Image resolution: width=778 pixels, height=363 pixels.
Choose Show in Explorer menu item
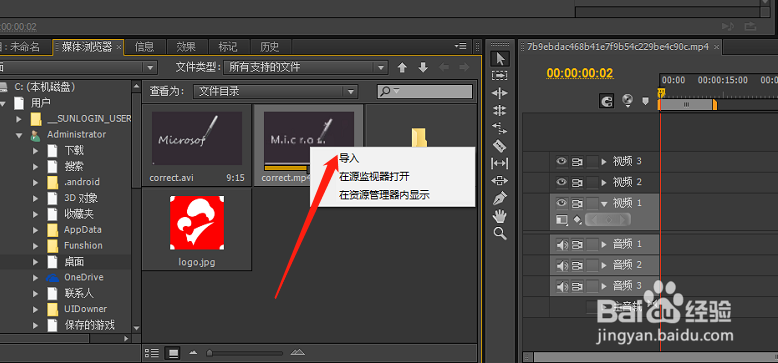point(384,195)
